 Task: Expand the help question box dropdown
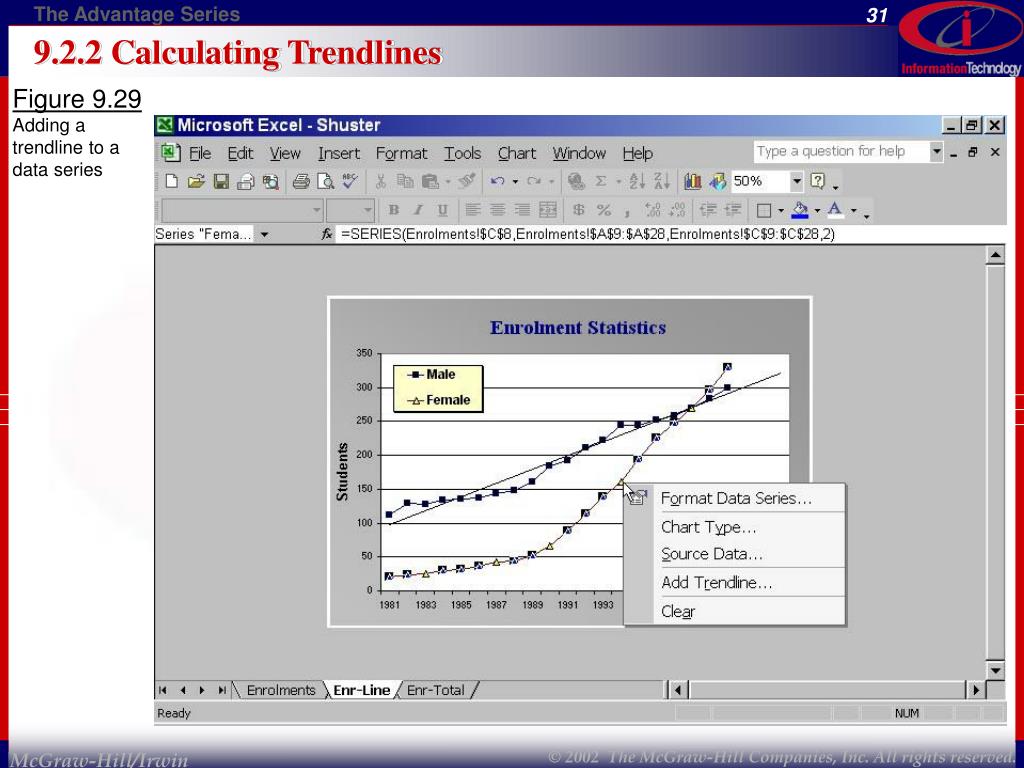936,152
